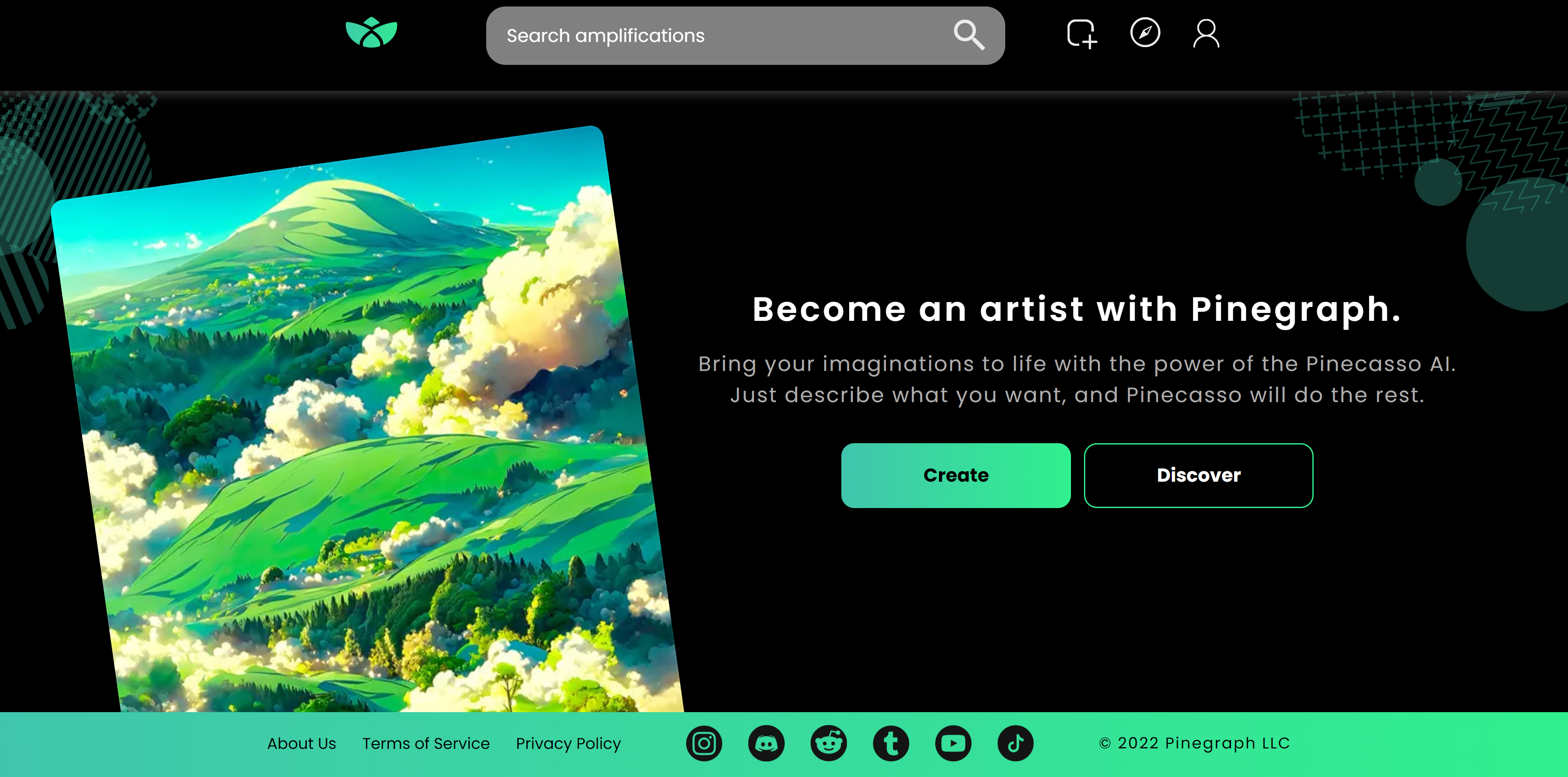Focus the Search amplifications field
This screenshot has width=1568, height=777.
coord(718,36)
